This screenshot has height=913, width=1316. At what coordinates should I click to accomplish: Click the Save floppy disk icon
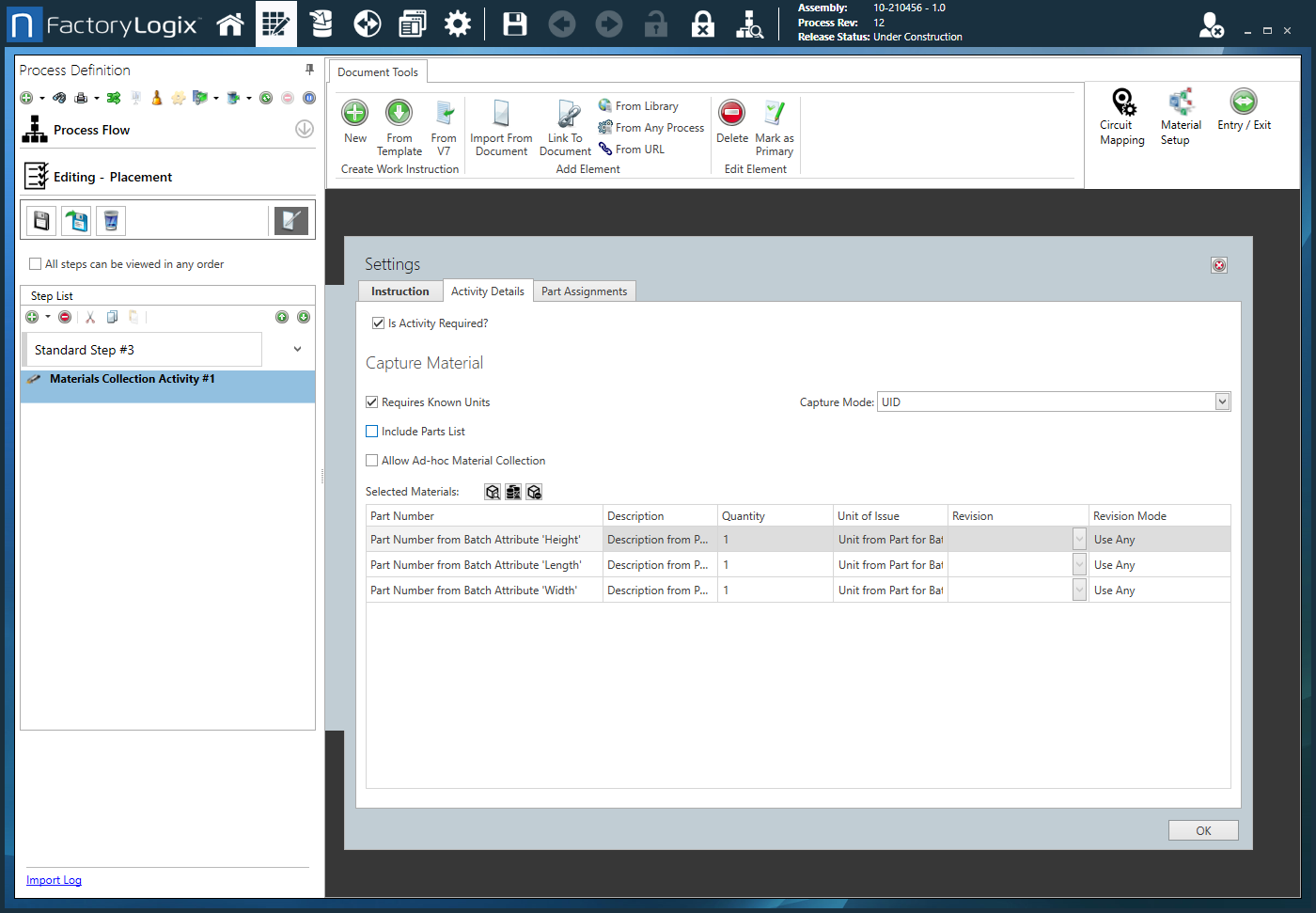tap(515, 24)
